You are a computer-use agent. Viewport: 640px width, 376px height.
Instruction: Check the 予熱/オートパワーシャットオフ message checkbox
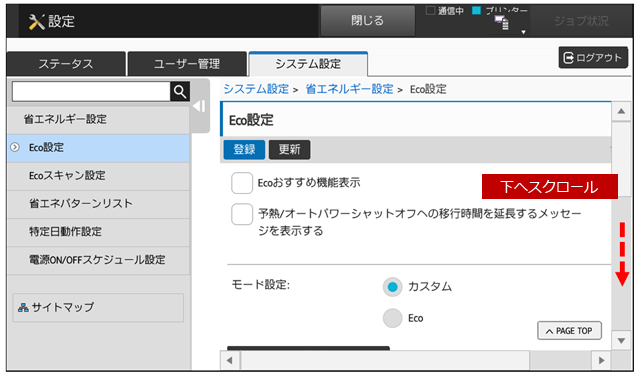click(x=242, y=214)
